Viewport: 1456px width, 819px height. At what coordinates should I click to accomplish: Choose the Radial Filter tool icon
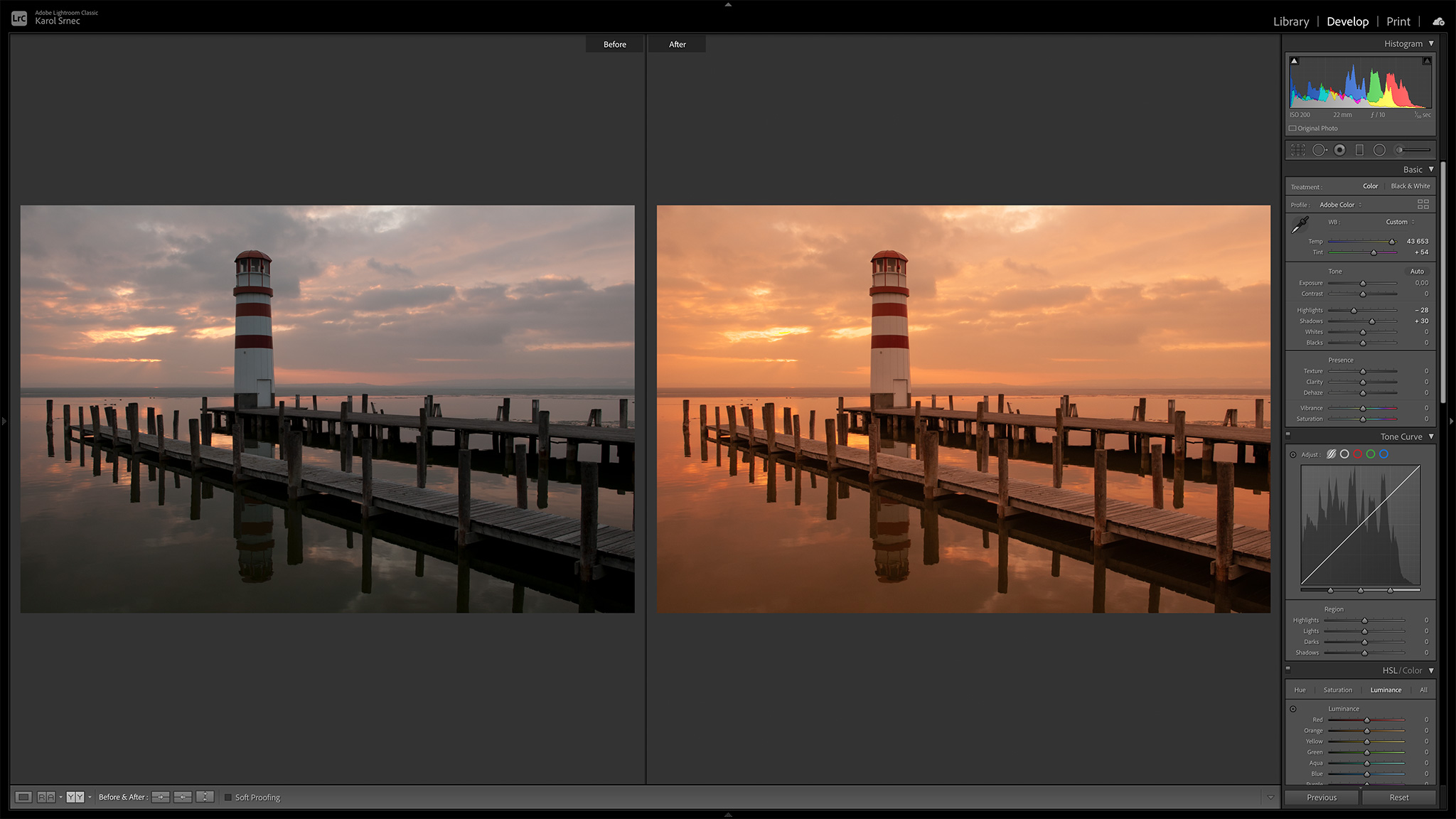point(1379,150)
